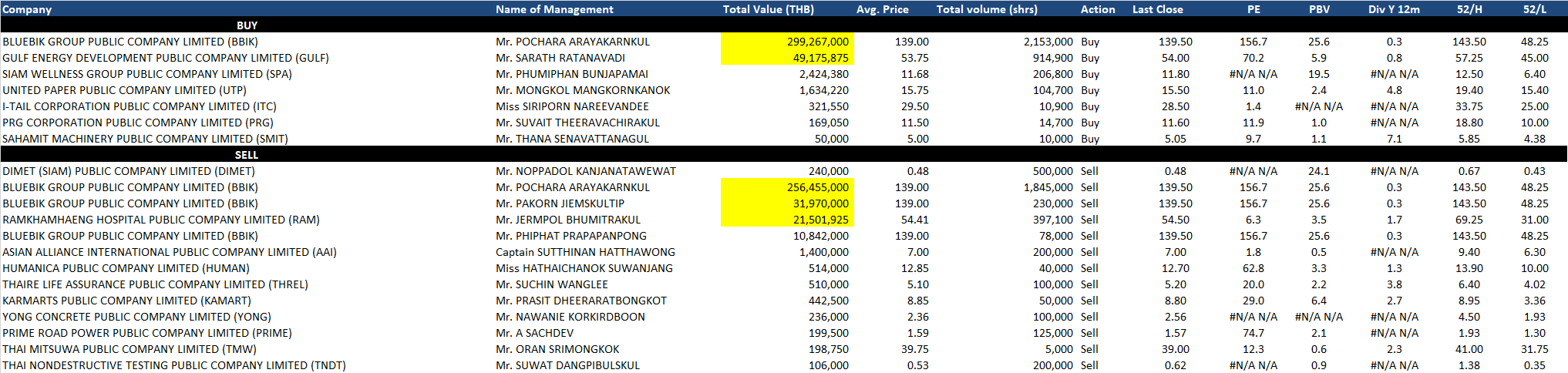Click the SELL section header row
The image size is (1568, 373).
(x=247, y=155)
